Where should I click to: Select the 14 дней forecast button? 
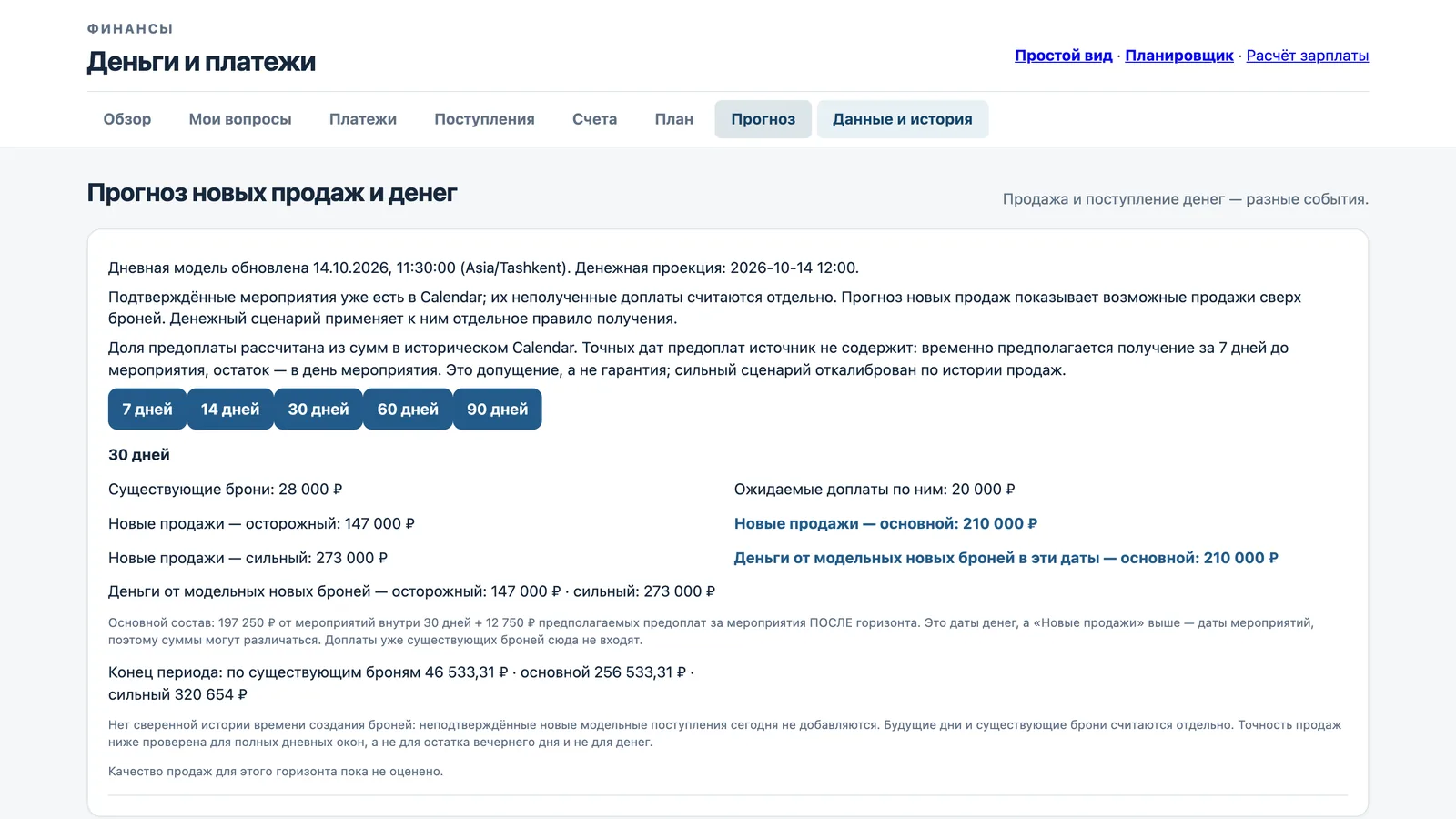pos(230,409)
